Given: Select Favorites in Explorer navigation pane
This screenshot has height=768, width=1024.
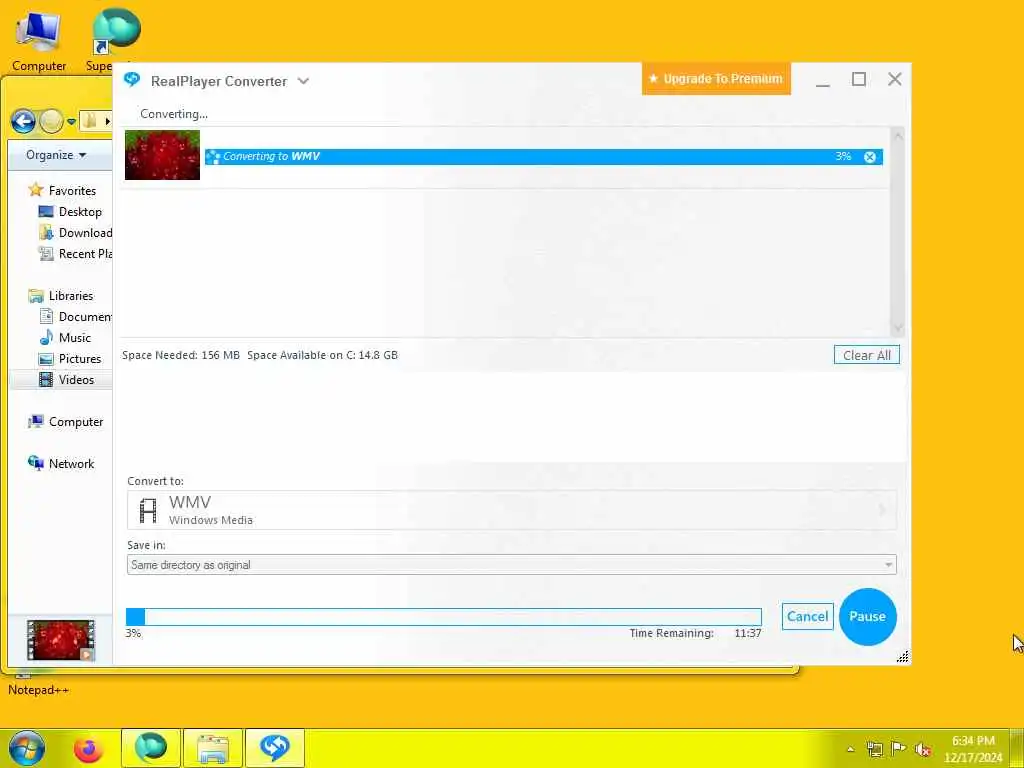Looking at the screenshot, I should click(72, 191).
